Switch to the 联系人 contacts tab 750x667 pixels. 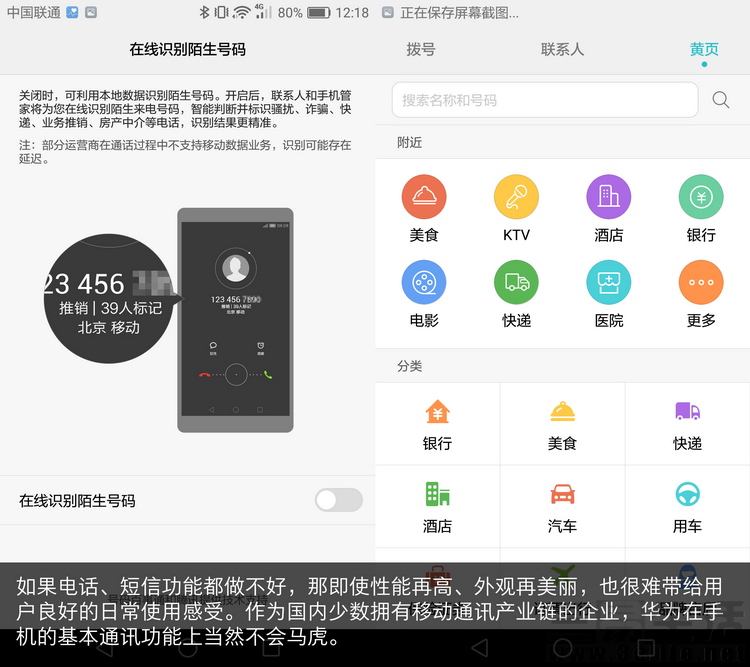[x=562, y=49]
